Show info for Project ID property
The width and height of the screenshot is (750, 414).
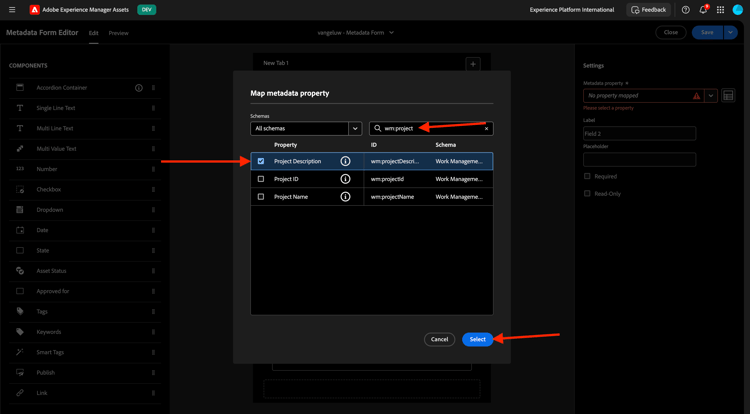(345, 179)
